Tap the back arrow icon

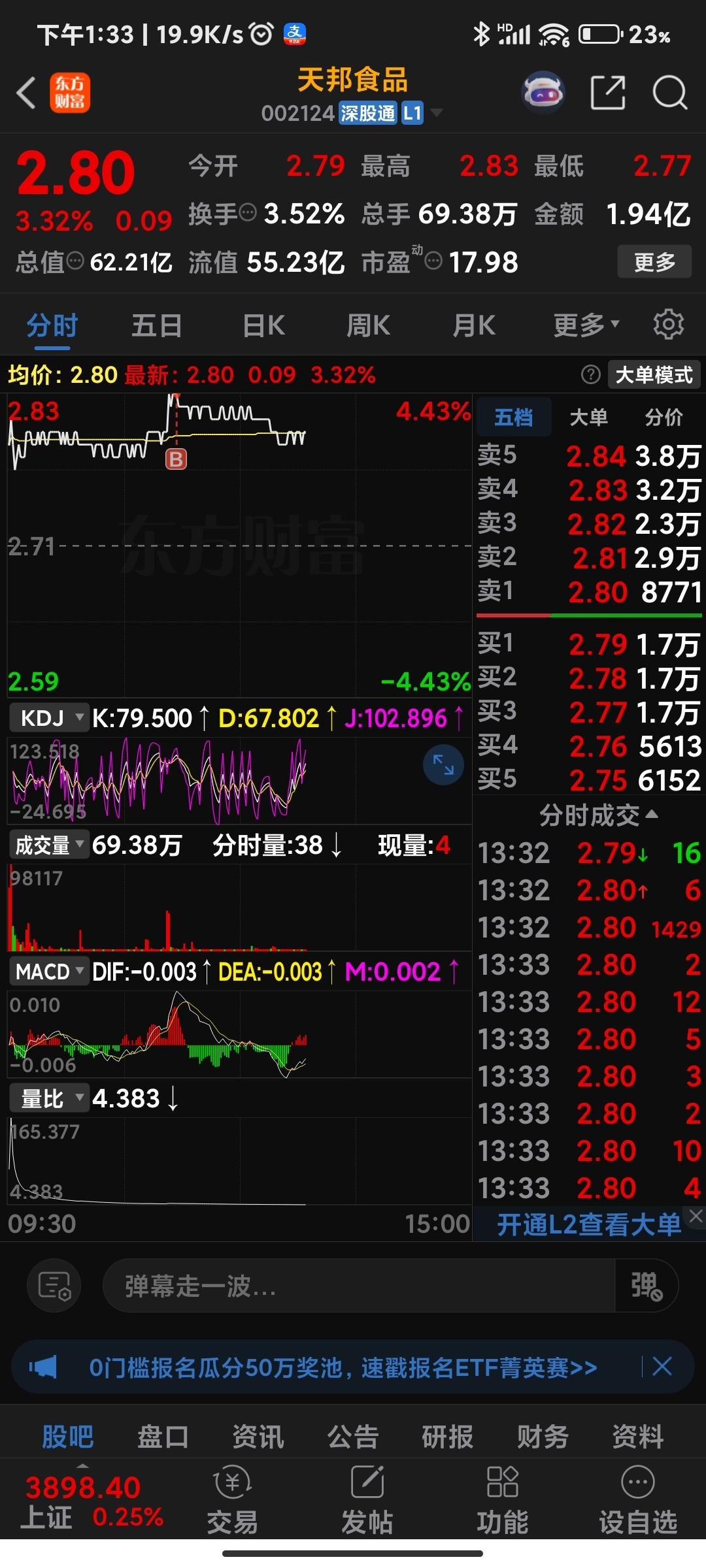pos(26,92)
